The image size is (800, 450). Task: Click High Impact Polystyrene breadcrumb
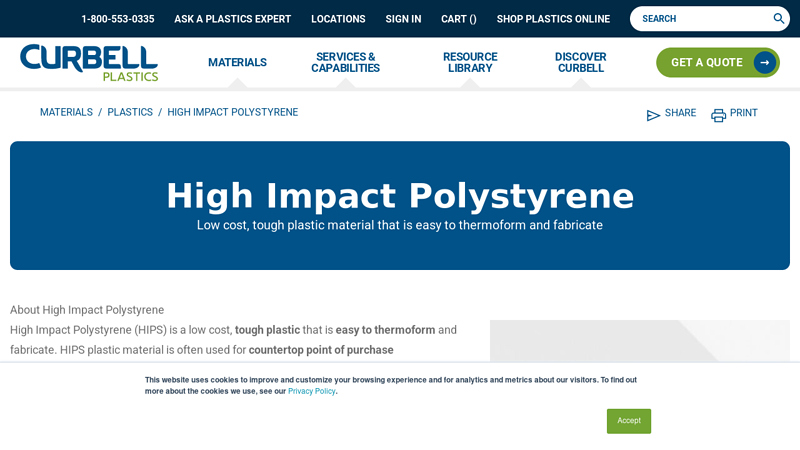(233, 112)
